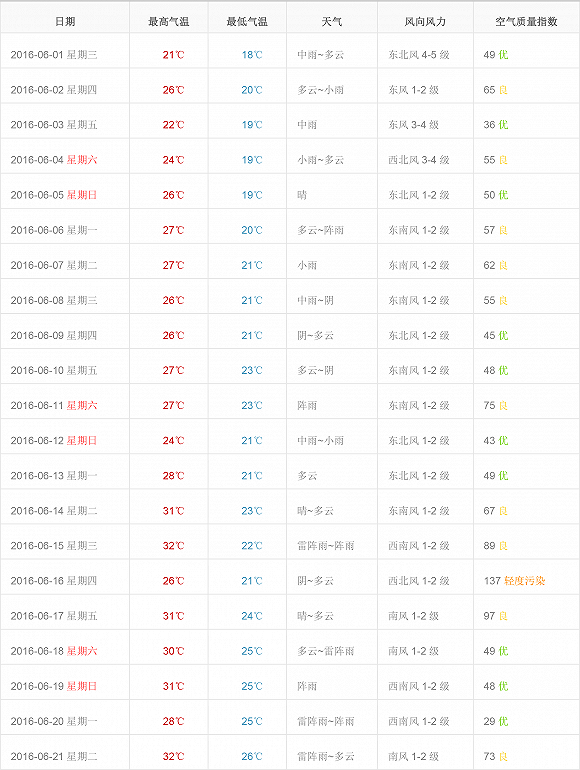Click the 32℃ high temperature on 2016-06-15
This screenshot has height=770, width=580.
pos(173,546)
